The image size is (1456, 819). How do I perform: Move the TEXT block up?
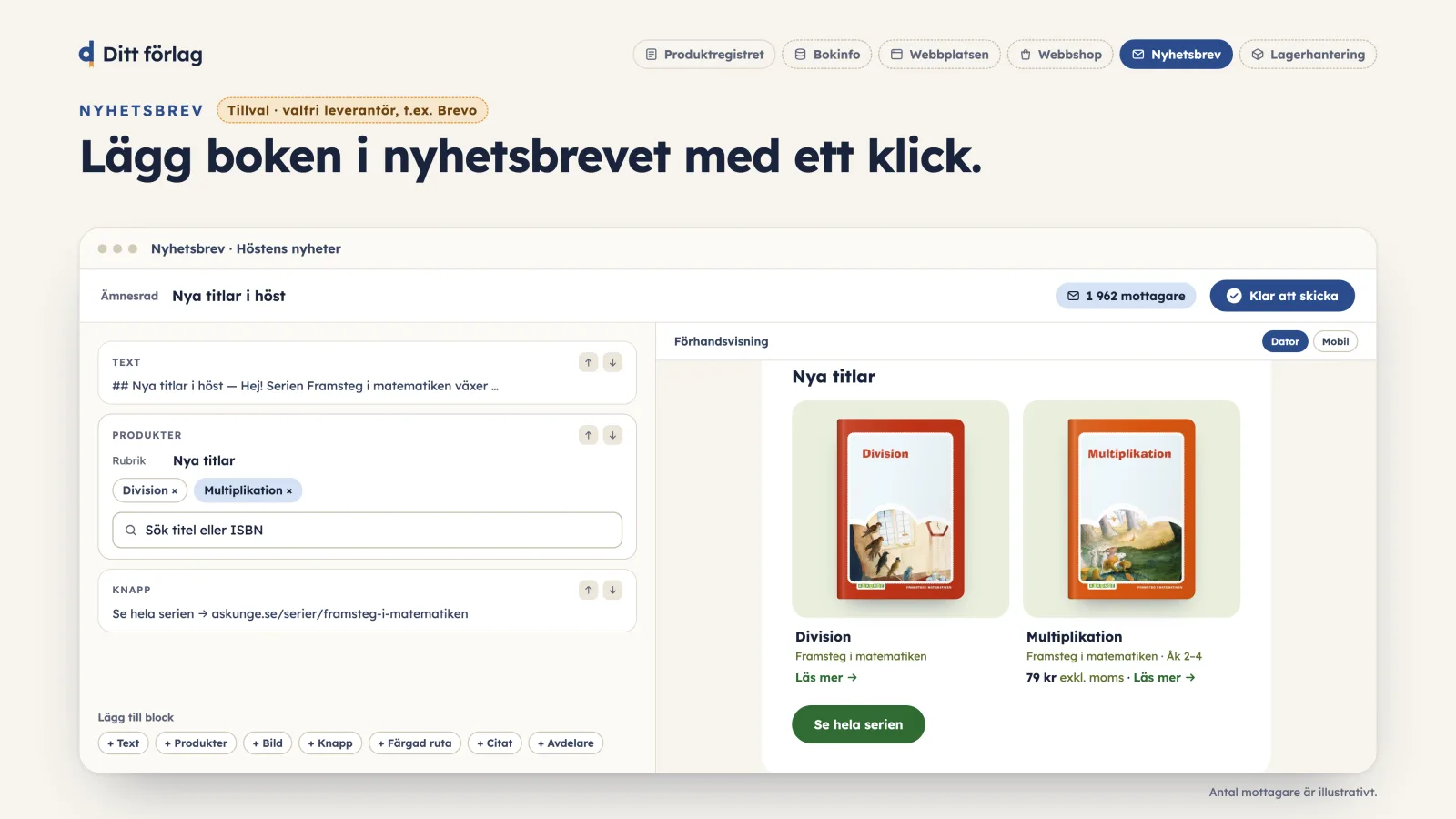pos(589,362)
